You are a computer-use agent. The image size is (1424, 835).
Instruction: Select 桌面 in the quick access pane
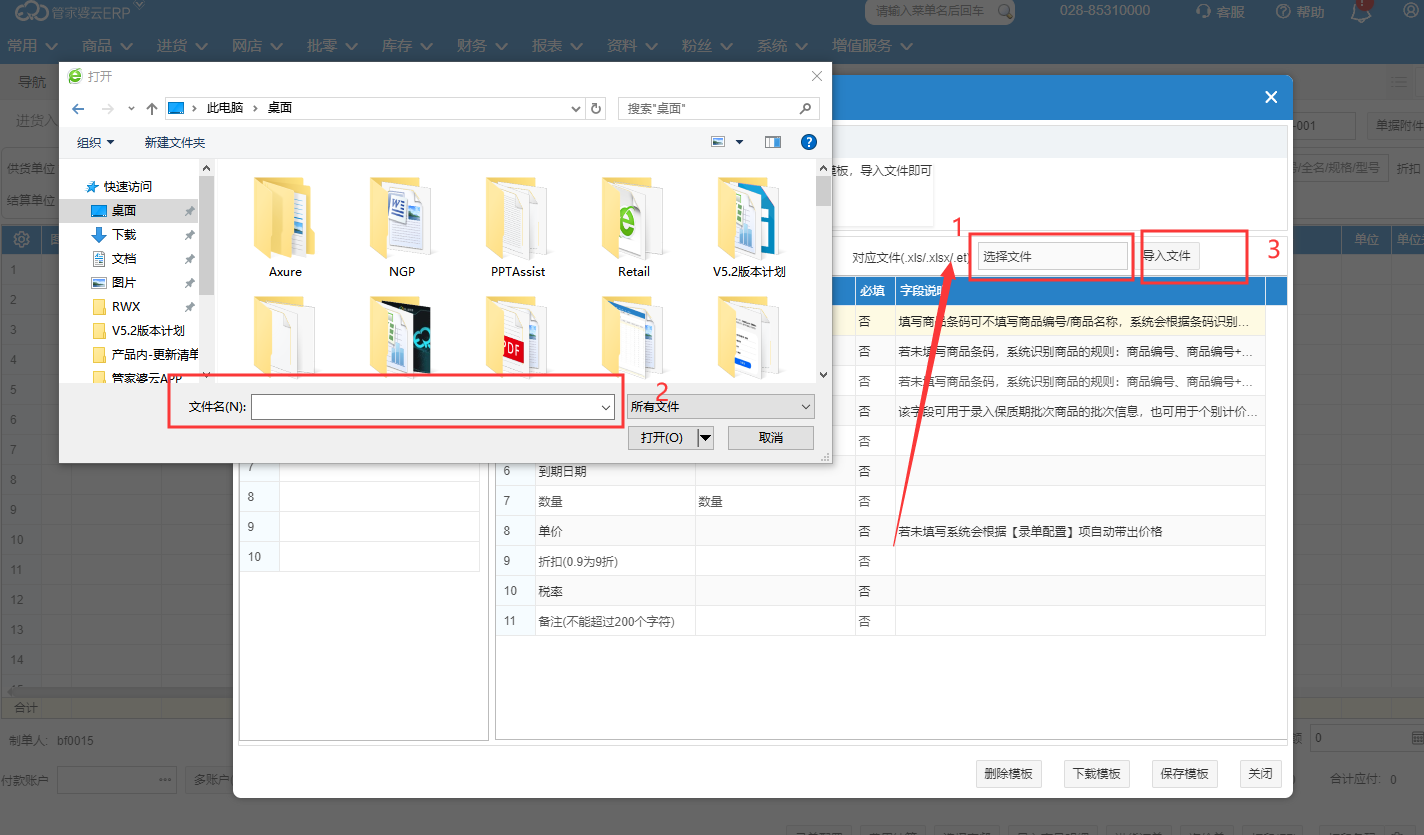[x=124, y=211]
